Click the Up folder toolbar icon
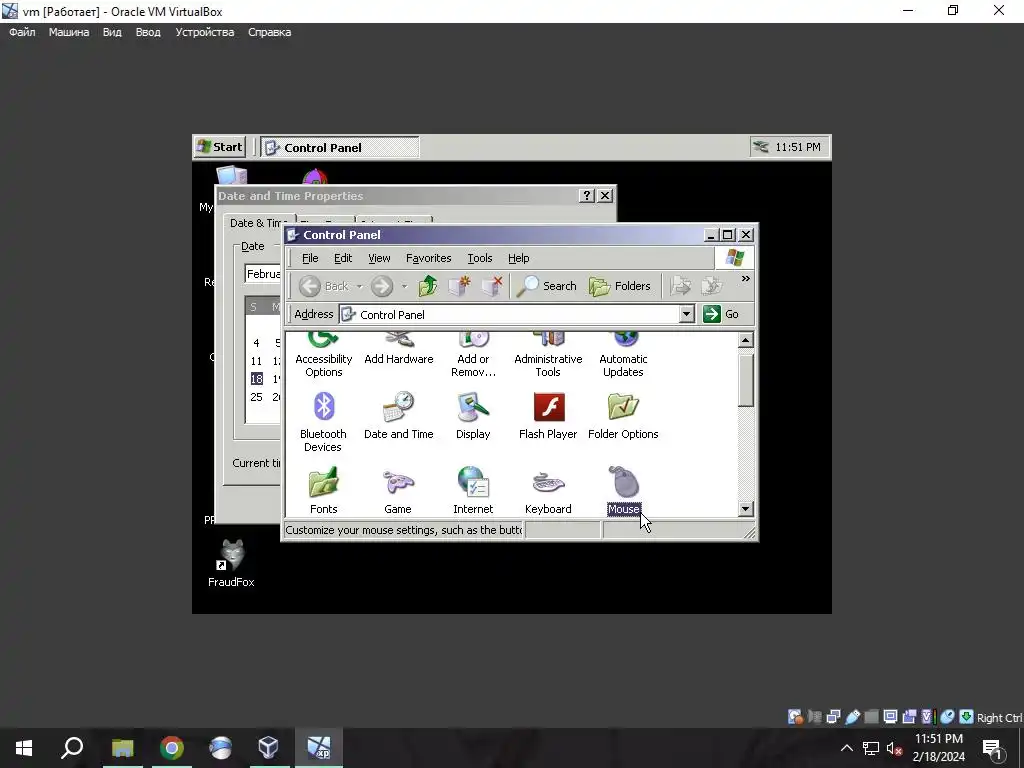 click(x=428, y=286)
